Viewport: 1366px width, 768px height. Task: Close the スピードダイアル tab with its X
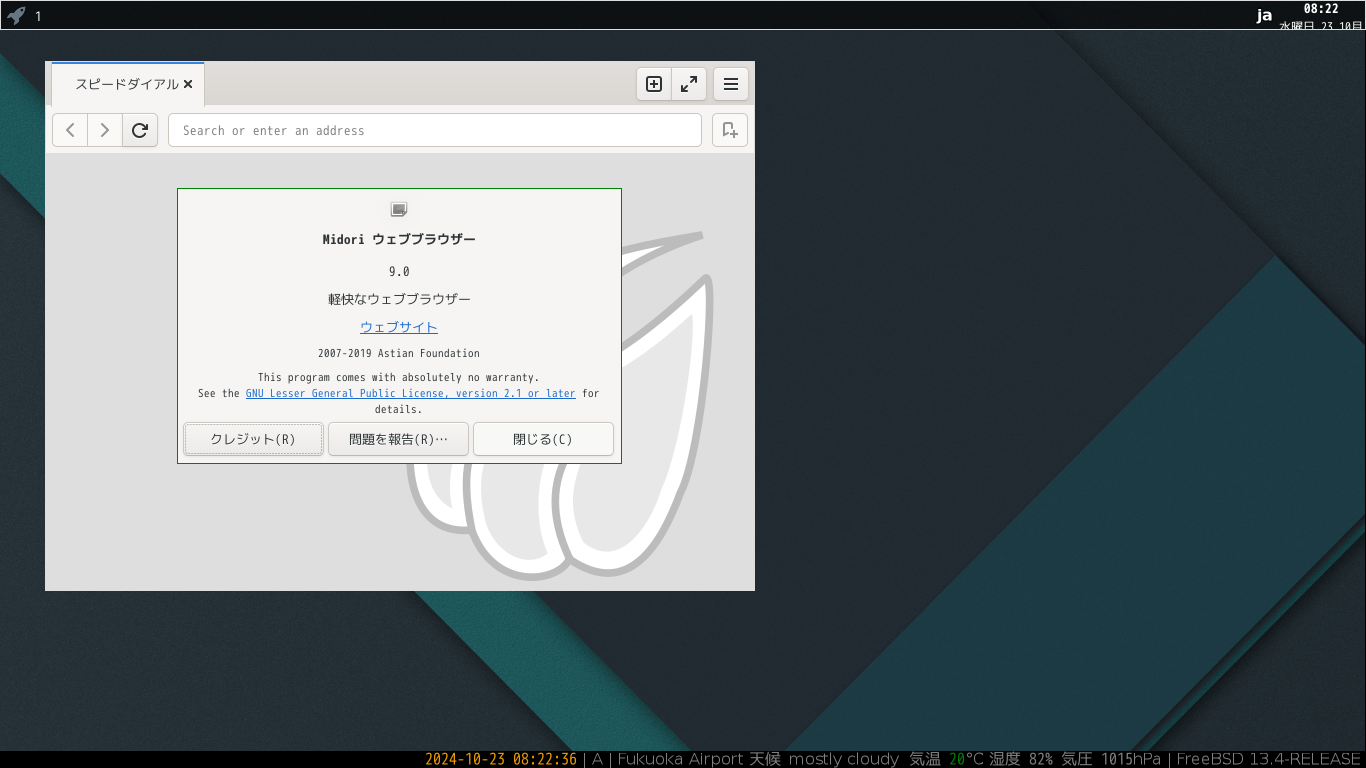pyautogui.click(x=188, y=85)
